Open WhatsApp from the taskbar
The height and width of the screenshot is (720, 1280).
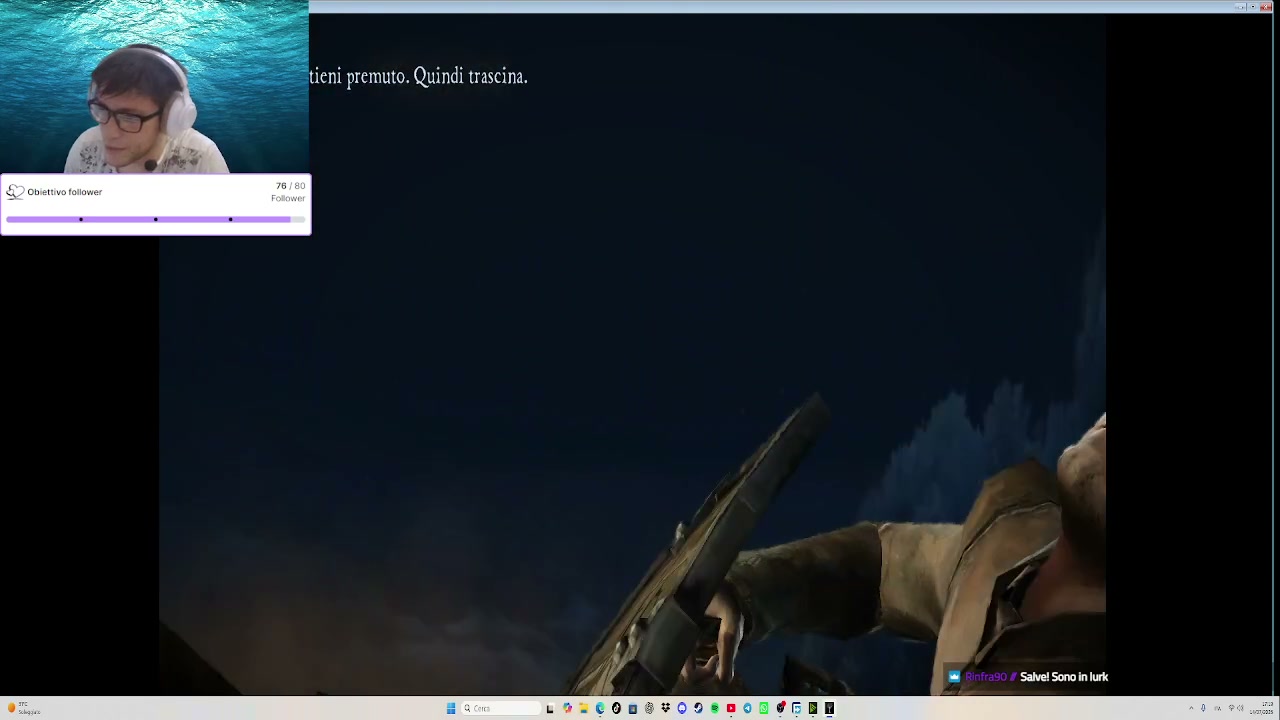click(764, 708)
